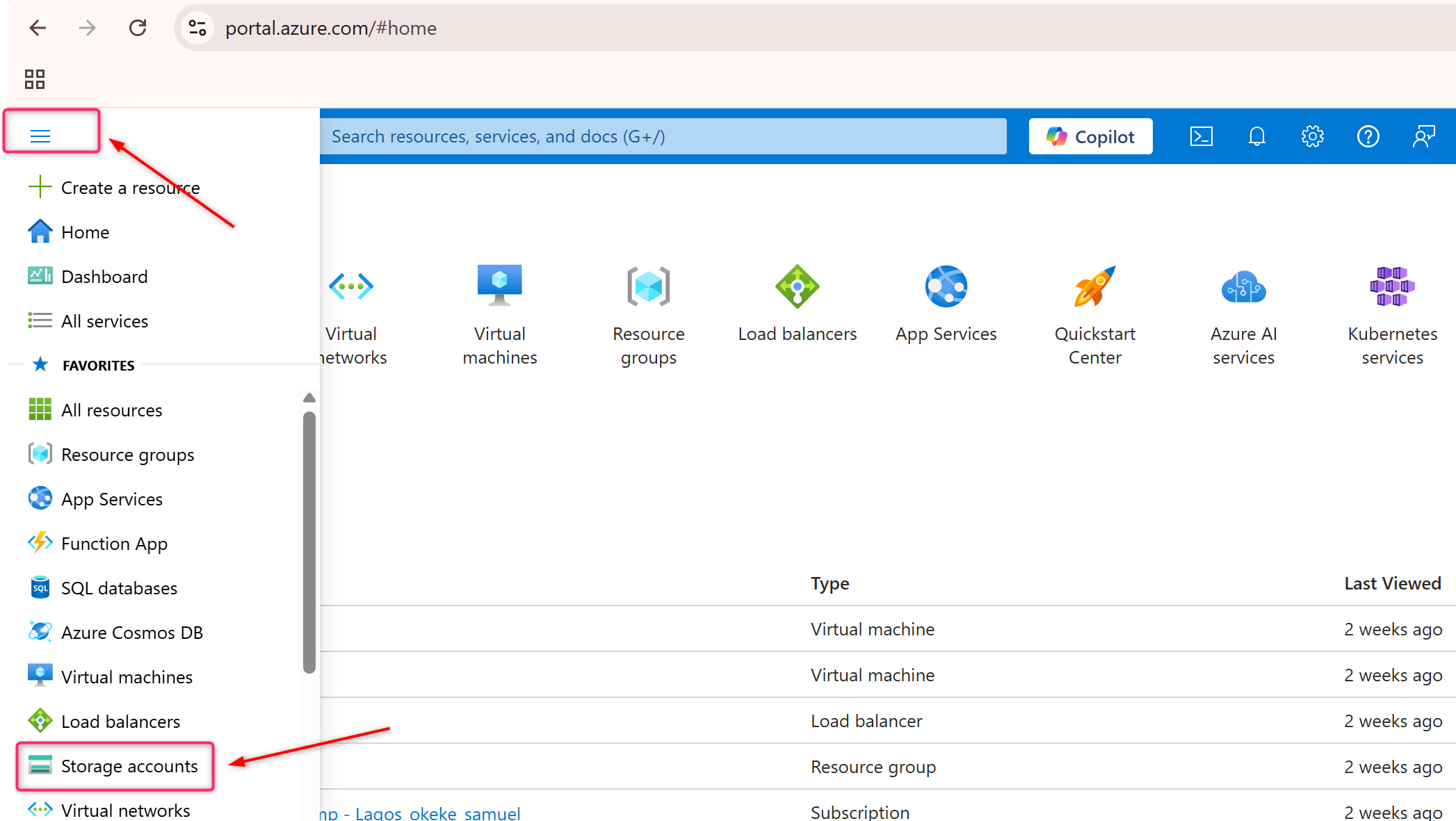The height and width of the screenshot is (821, 1456).
Task: Click the search resources input field
Action: pyautogui.click(x=663, y=136)
